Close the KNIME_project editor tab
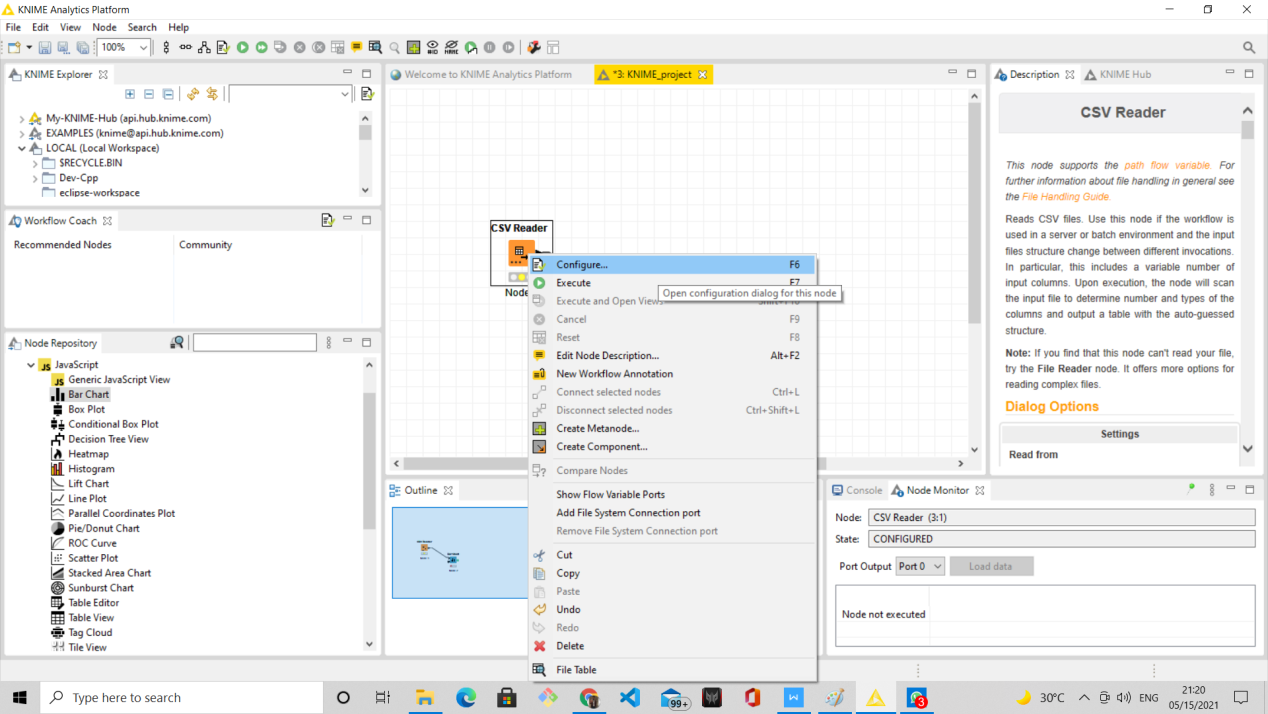The width and height of the screenshot is (1268, 714). pyautogui.click(x=703, y=74)
